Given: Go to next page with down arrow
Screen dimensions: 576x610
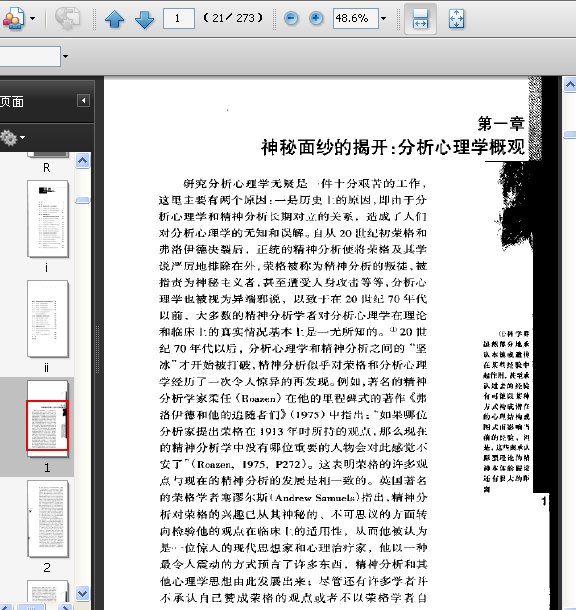Looking at the screenshot, I should tap(144, 19).
